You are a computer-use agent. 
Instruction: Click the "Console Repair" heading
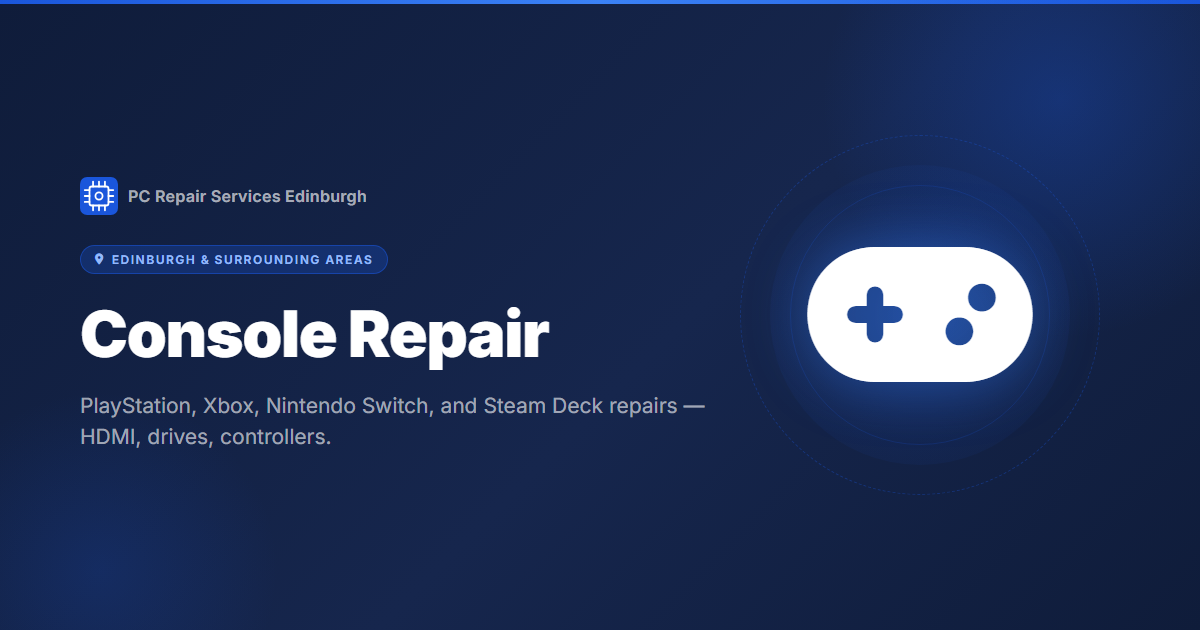click(314, 334)
